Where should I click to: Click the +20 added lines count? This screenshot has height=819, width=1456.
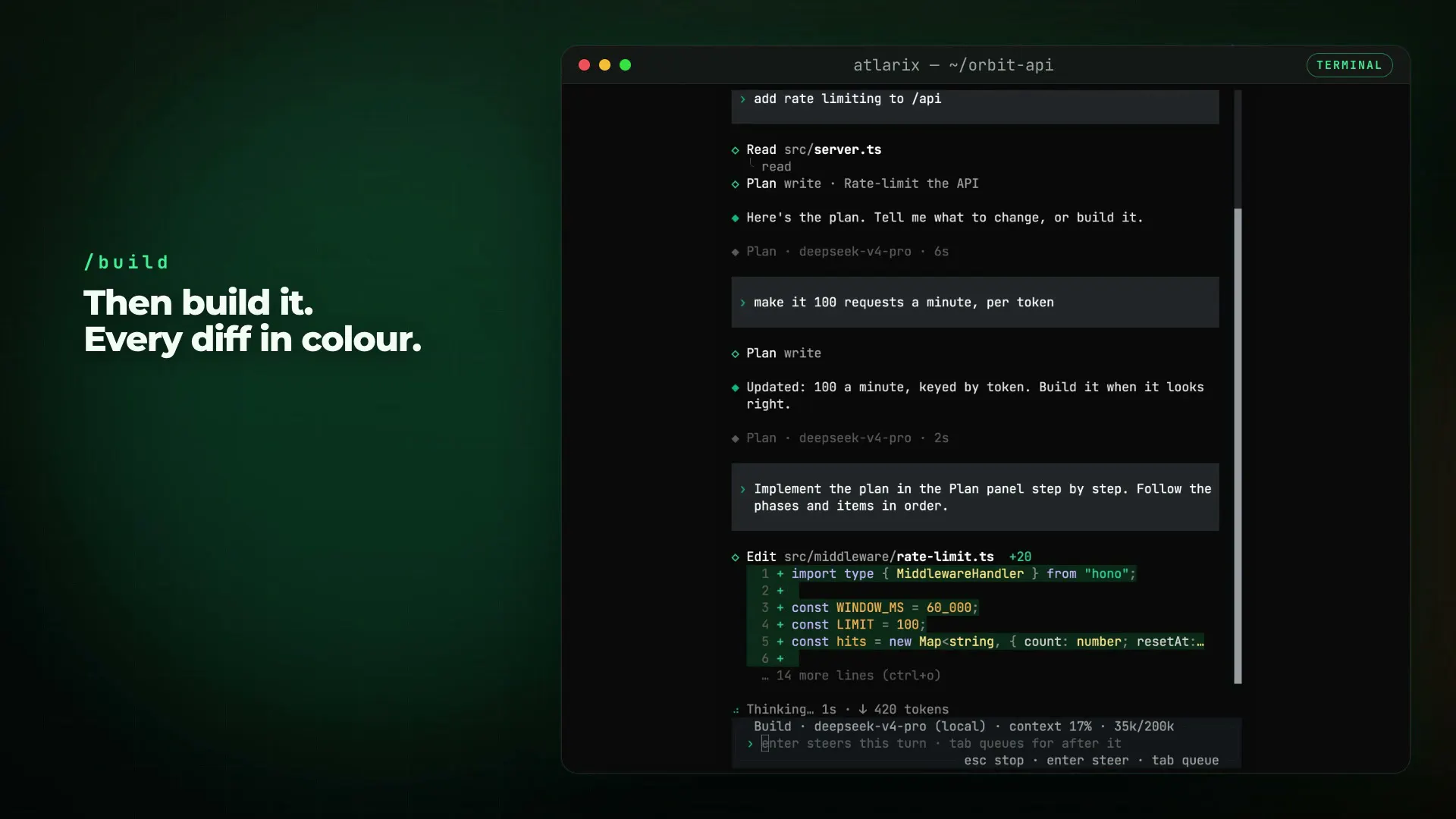(x=1020, y=557)
